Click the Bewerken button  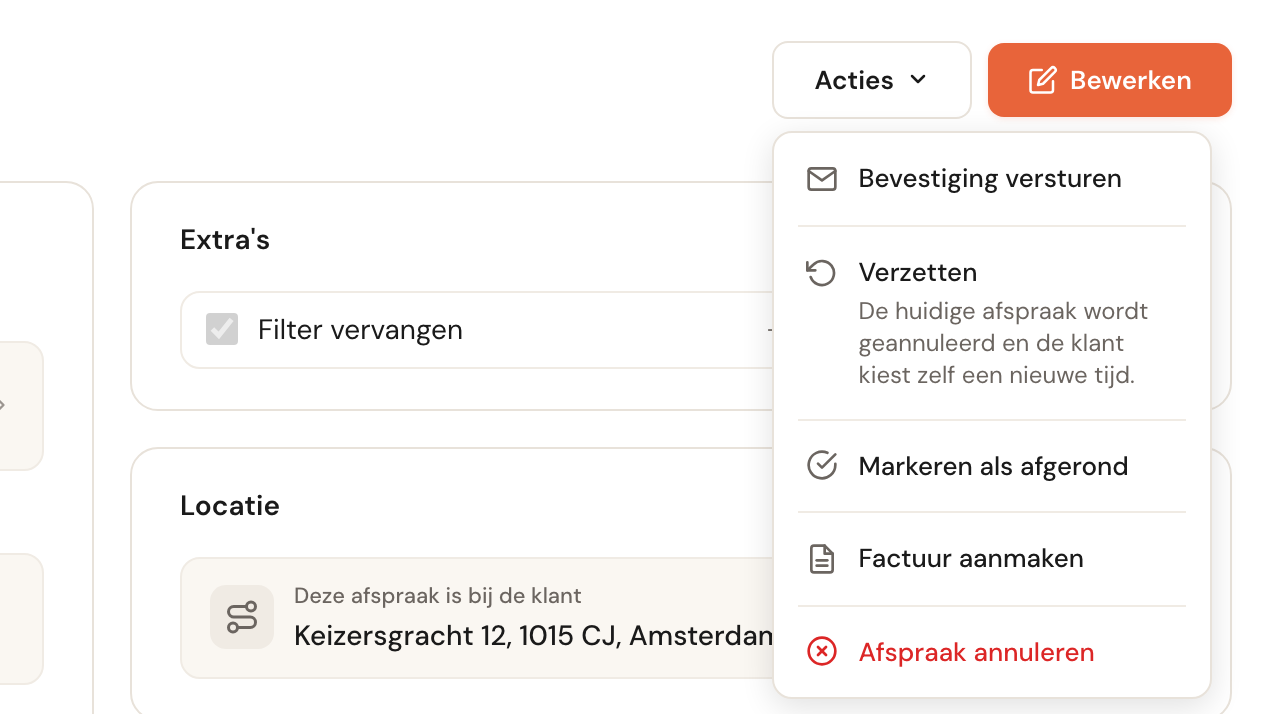tap(1109, 80)
